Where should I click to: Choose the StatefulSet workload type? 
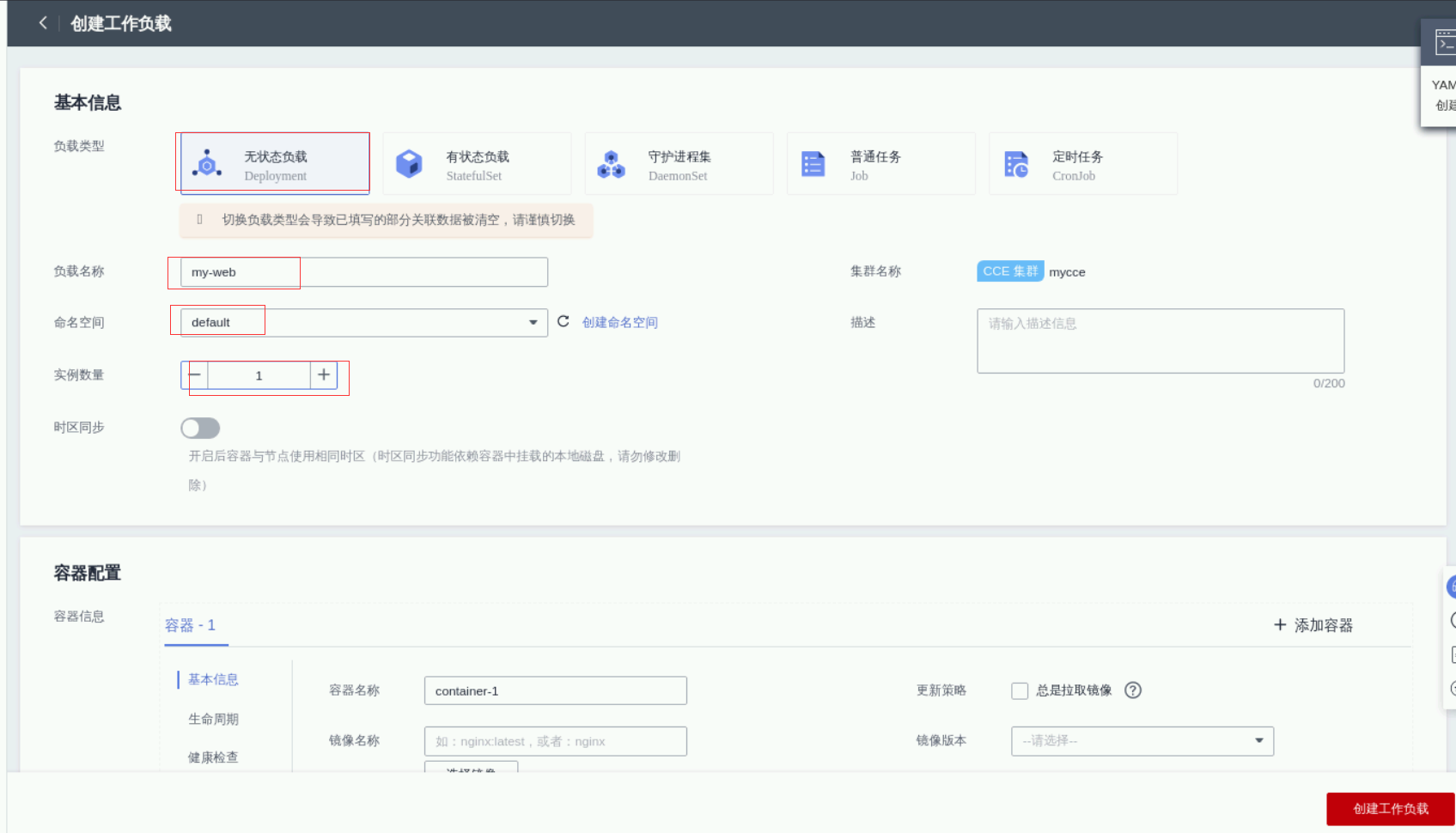pos(477,163)
